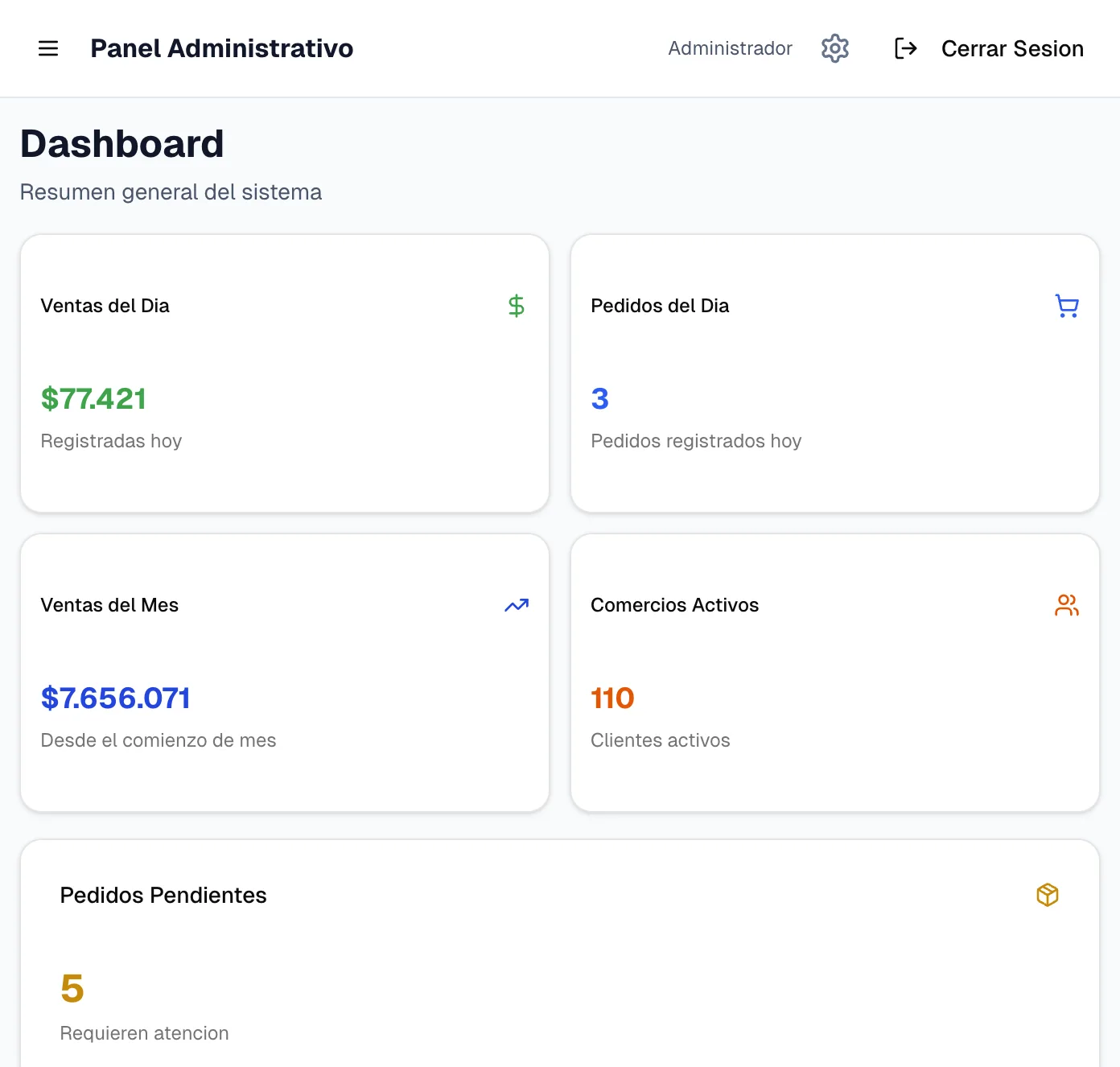1120x1067 pixels.
Task: Open the Ventas del Dia card
Action: 285,373
